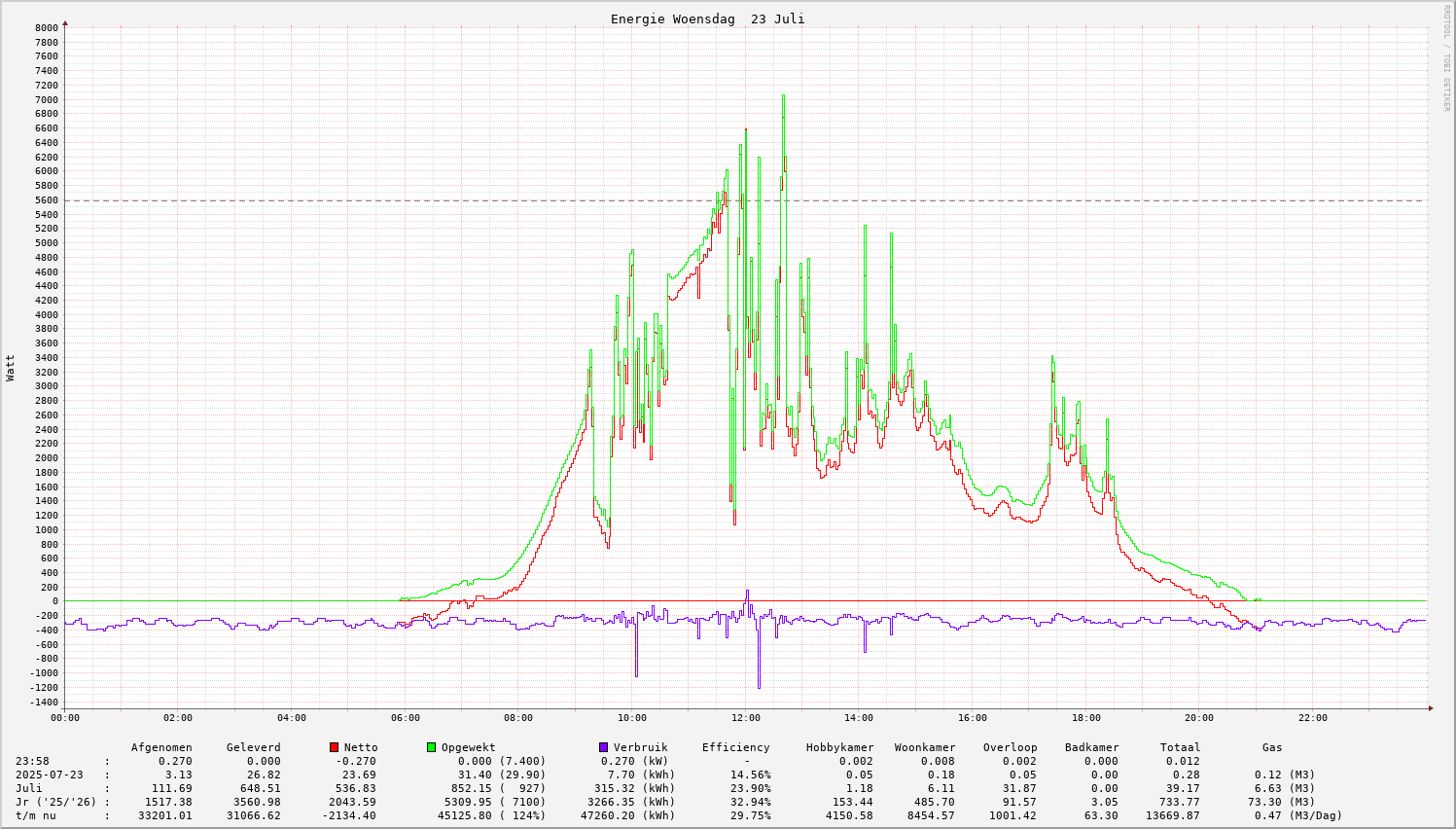Click the Hobbykamer column header

(839, 747)
